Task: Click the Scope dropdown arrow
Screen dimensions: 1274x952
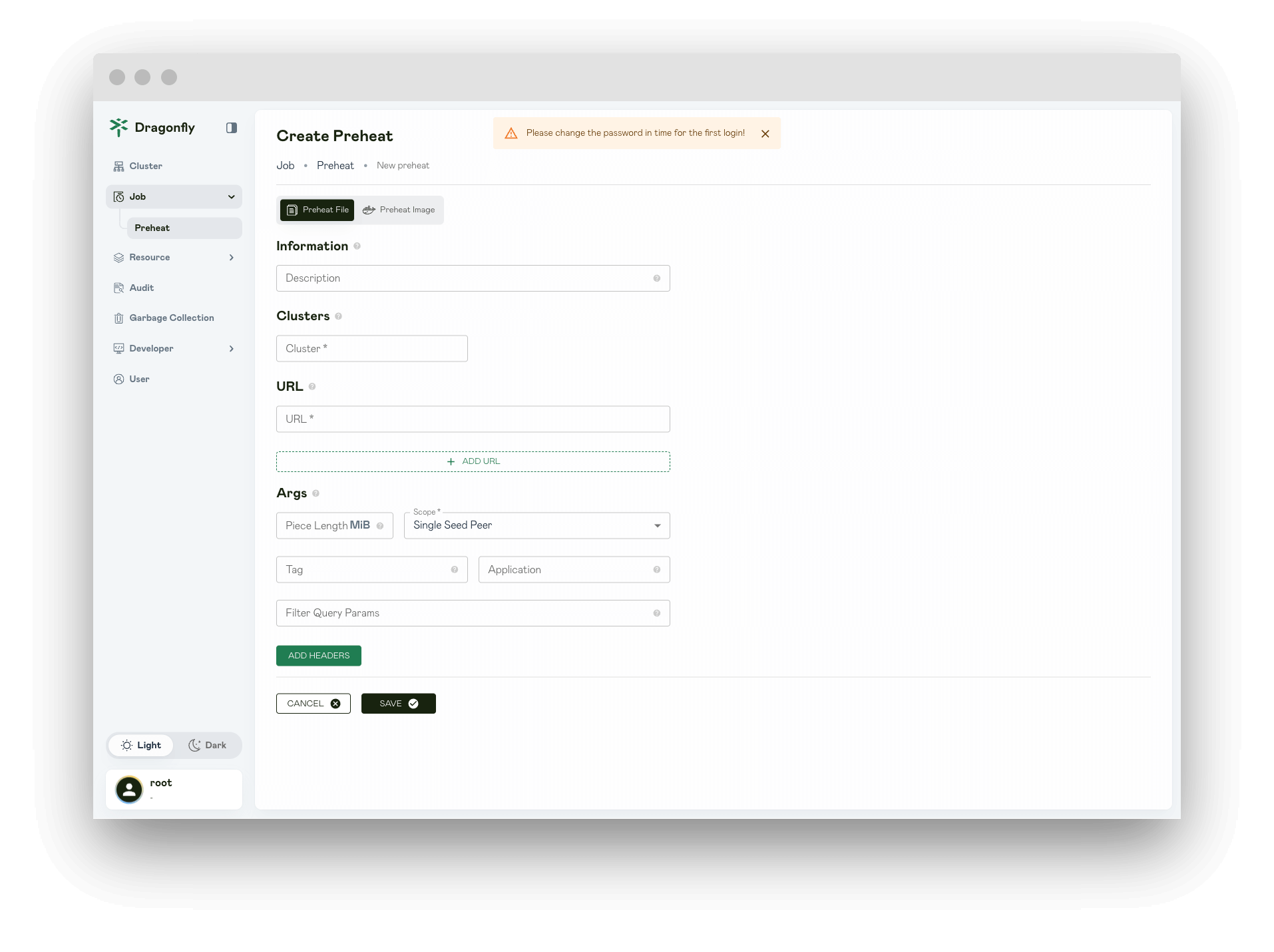Action: coord(658,526)
